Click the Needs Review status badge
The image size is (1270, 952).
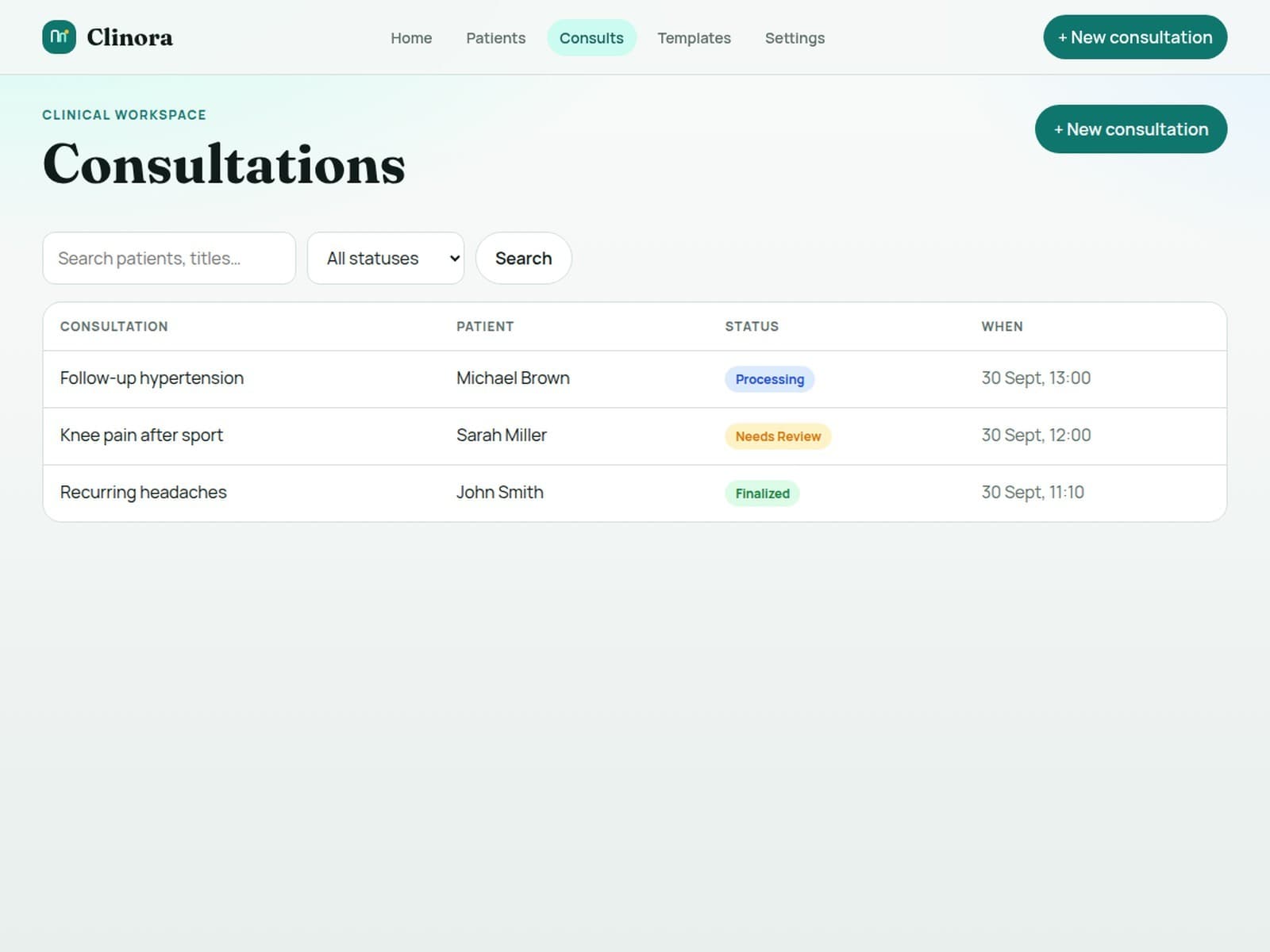pyautogui.click(x=778, y=436)
